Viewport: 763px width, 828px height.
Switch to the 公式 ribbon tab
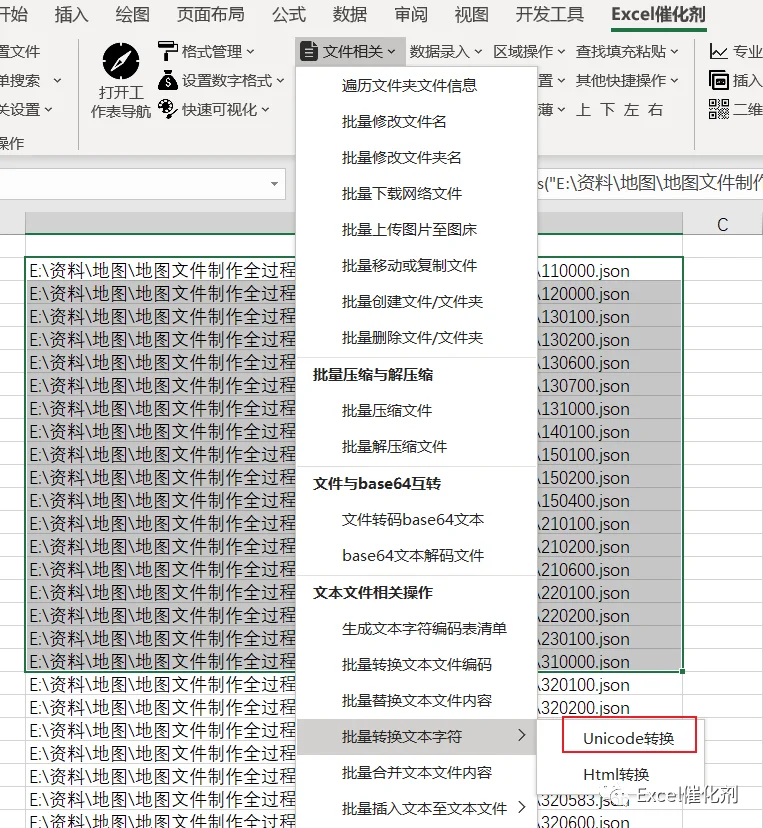(x=289, y=15)
